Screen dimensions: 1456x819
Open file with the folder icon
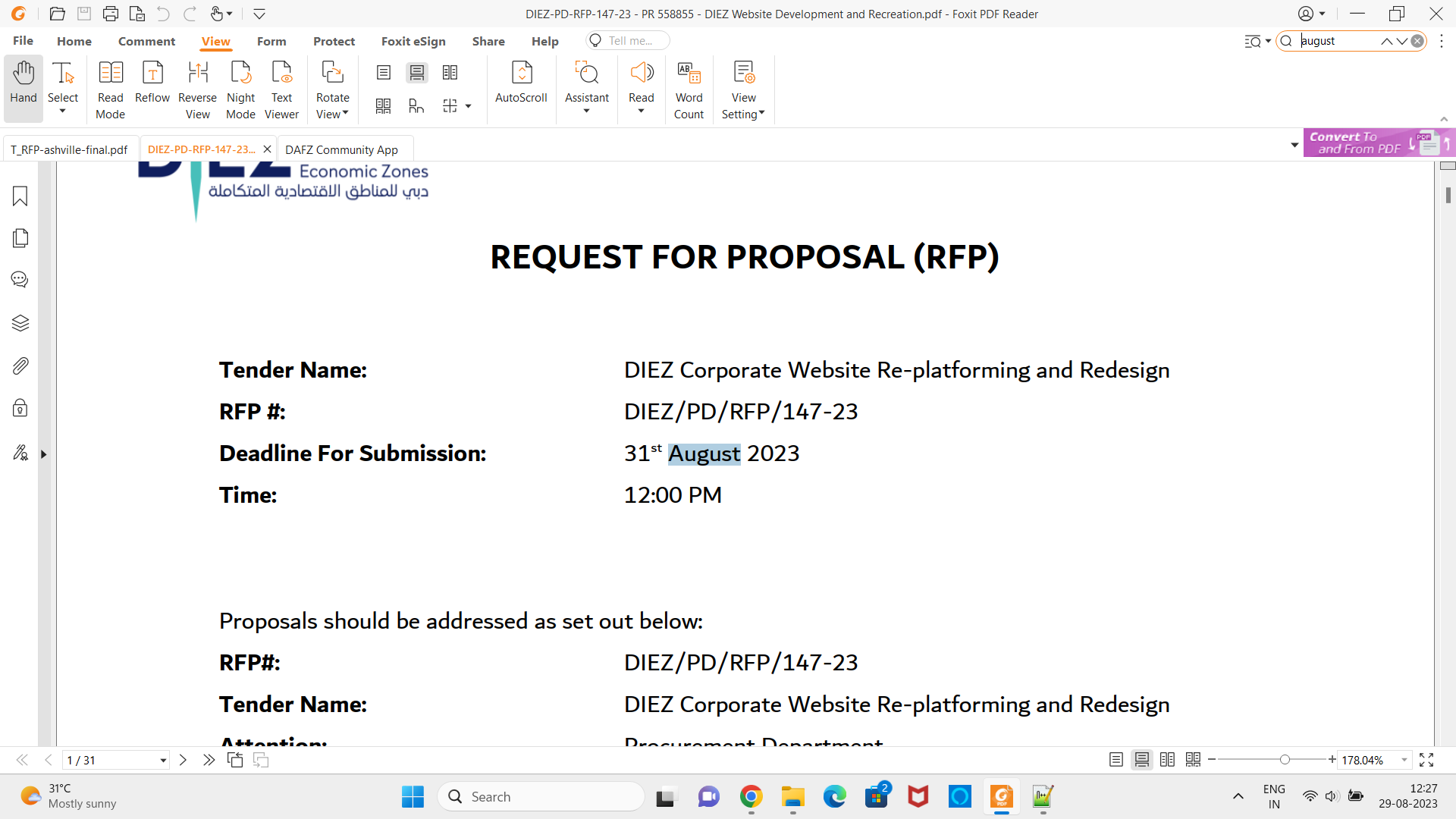coord(57,14)
